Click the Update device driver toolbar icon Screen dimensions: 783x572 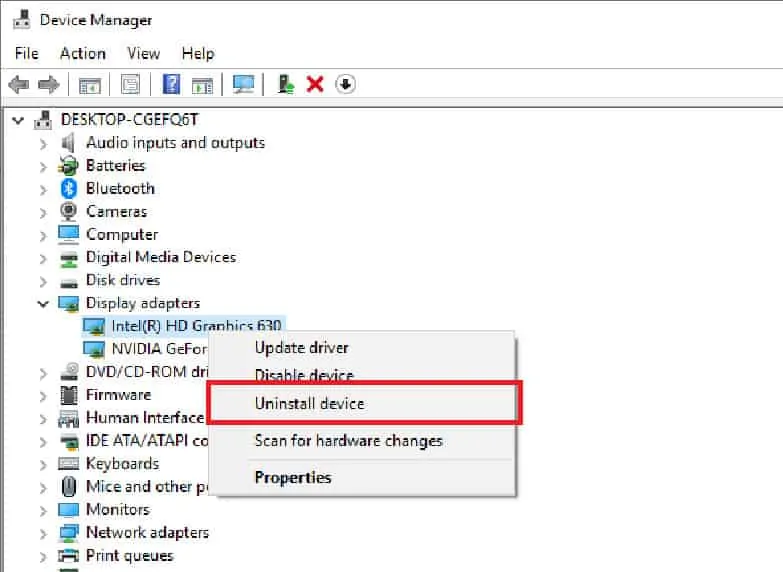[286, 84]
